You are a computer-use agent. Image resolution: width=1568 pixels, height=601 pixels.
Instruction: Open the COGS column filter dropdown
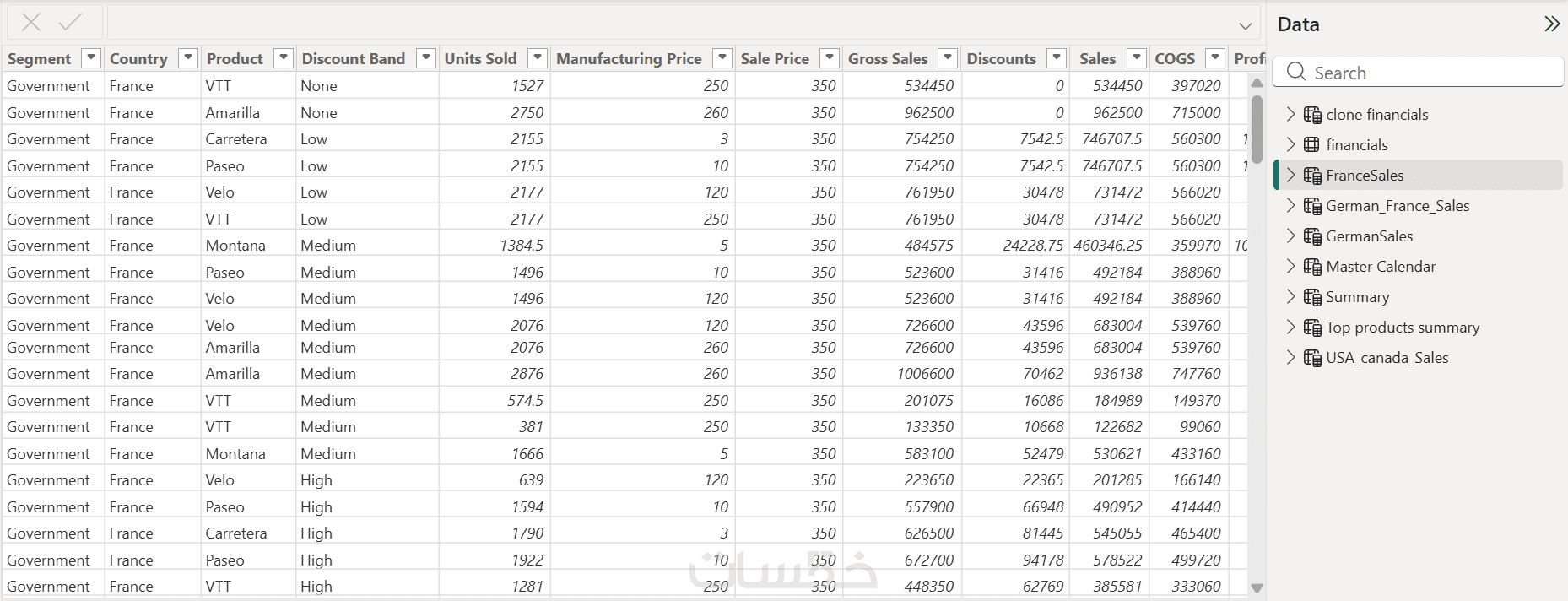[x=1215, y=57]
